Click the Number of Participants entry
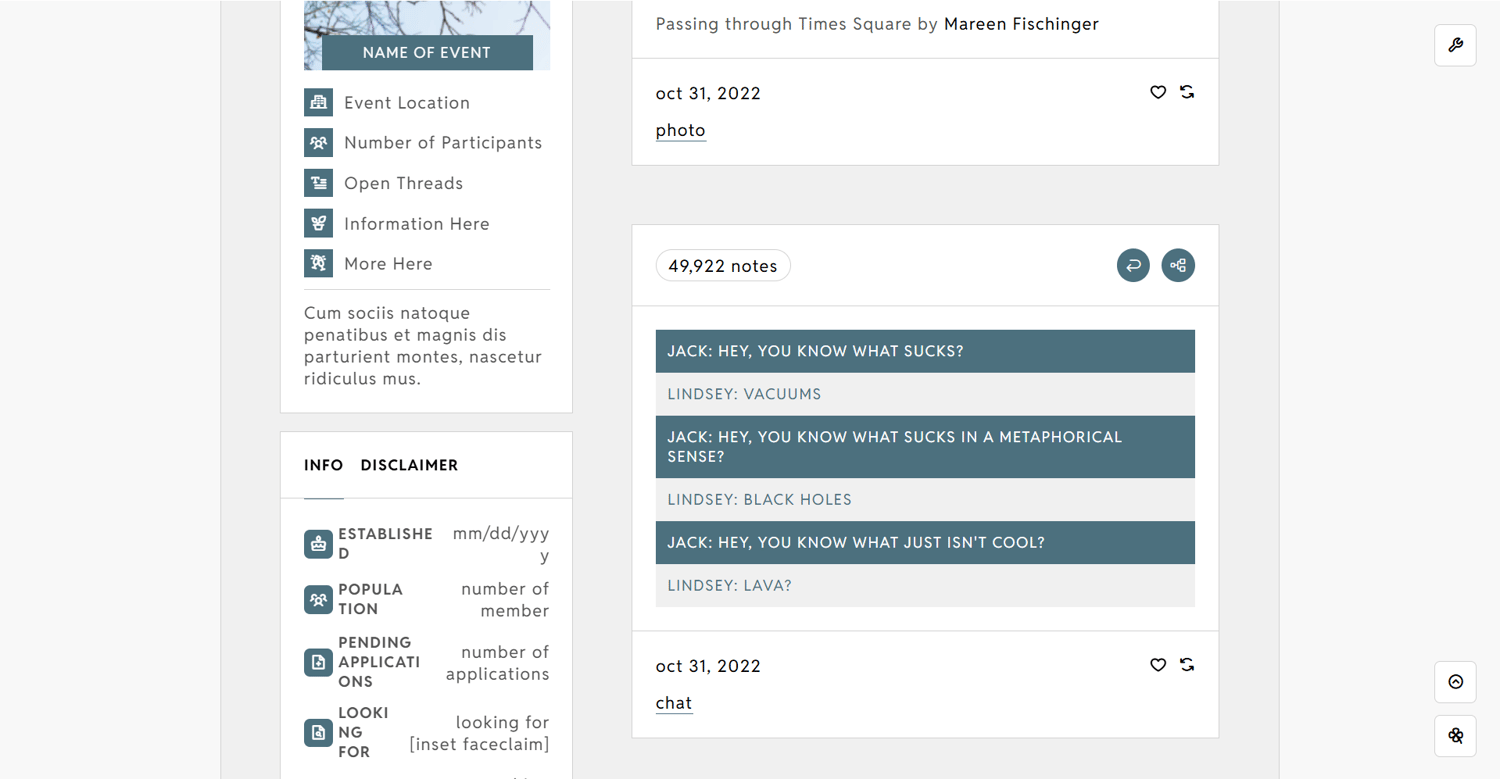The height and width of the screenshot is (779, 1500). [x=442, y=143]
